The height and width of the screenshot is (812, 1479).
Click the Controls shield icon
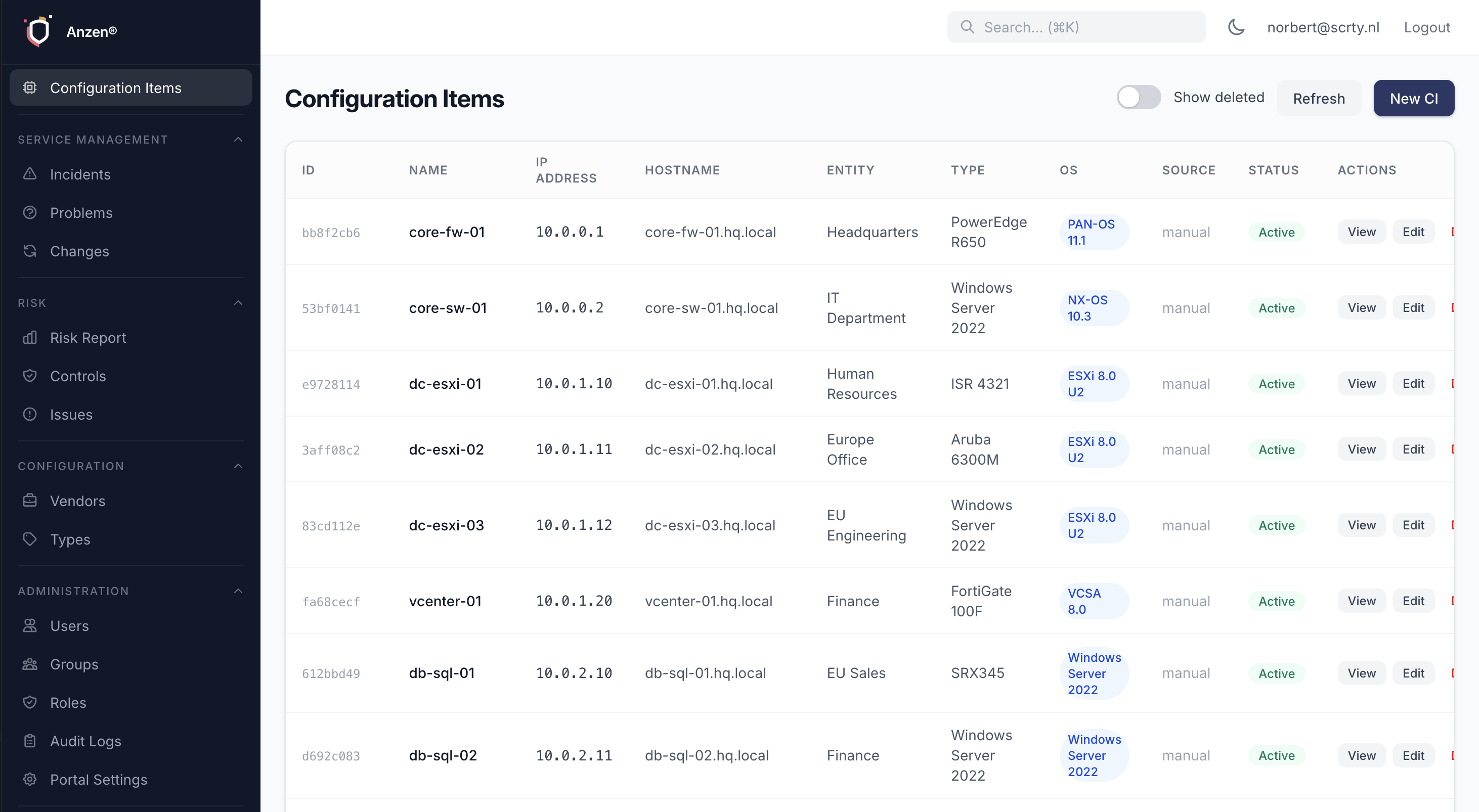[30, 376]
